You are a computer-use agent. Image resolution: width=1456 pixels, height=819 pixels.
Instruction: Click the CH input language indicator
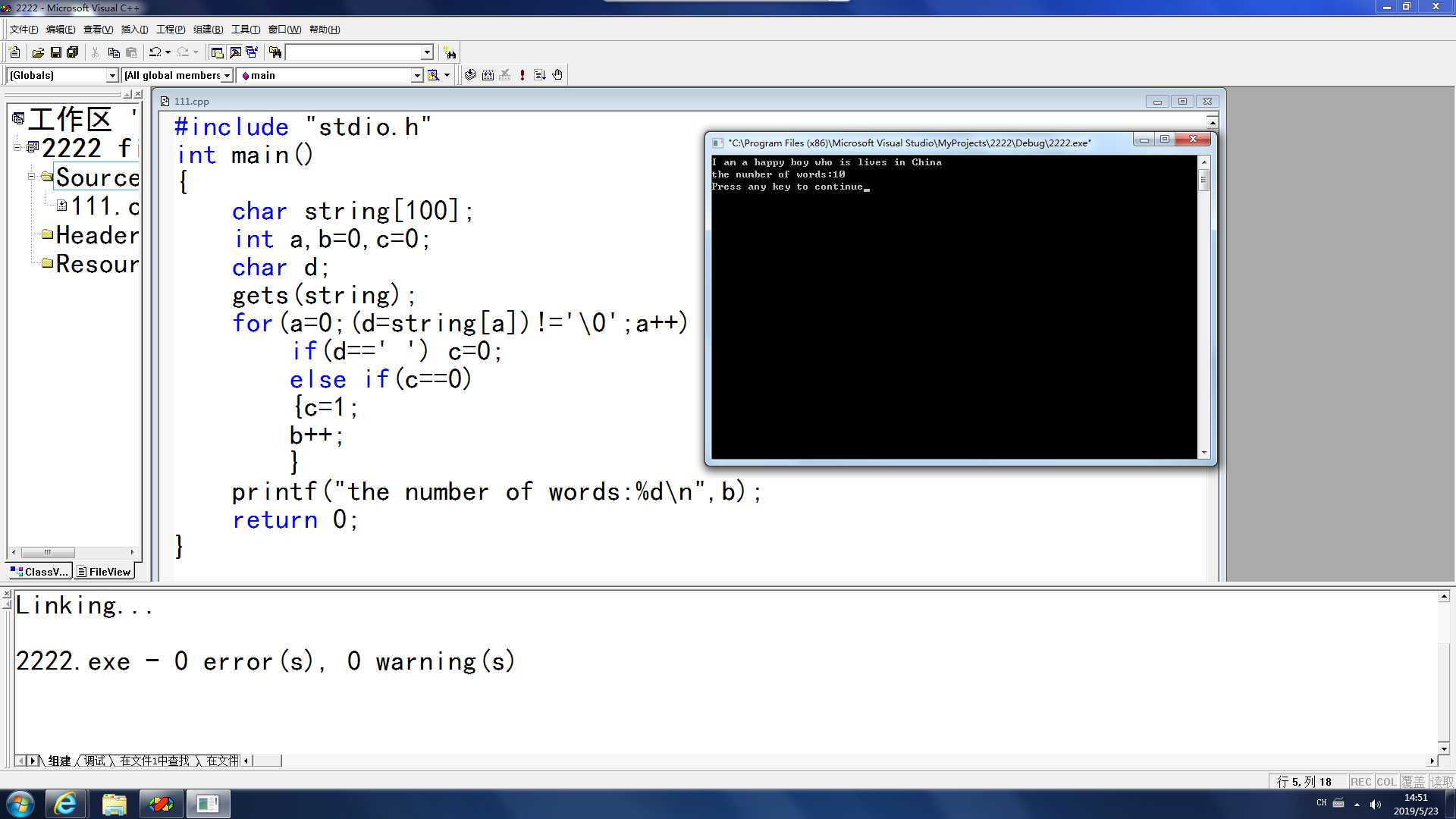[x=1322, y=803]
